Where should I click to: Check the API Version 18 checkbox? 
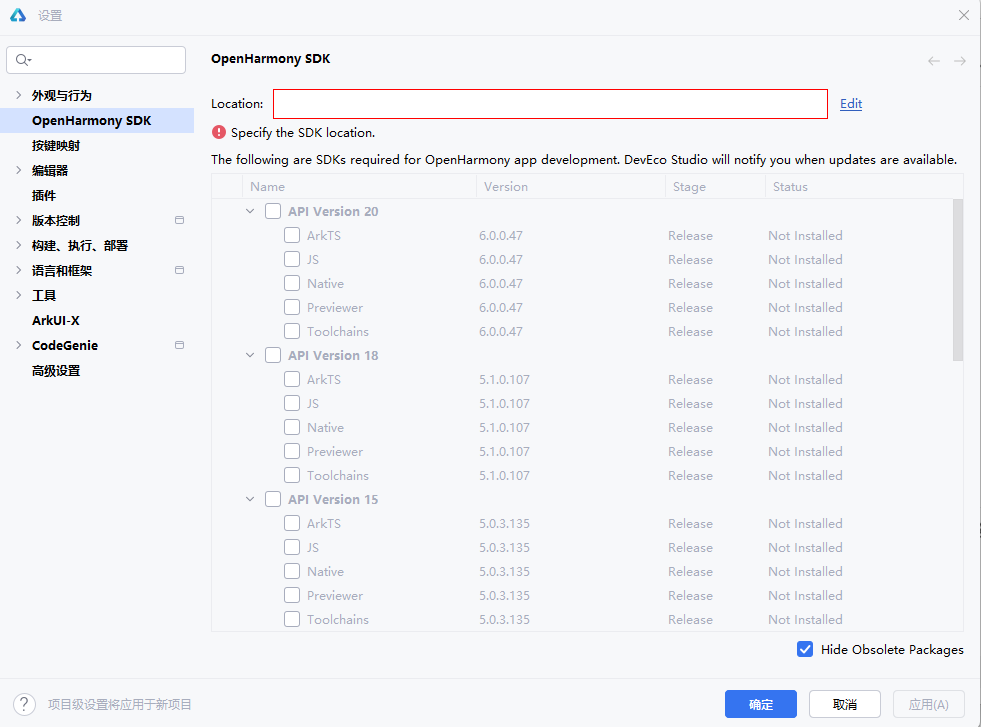click(x=273, y=355)
